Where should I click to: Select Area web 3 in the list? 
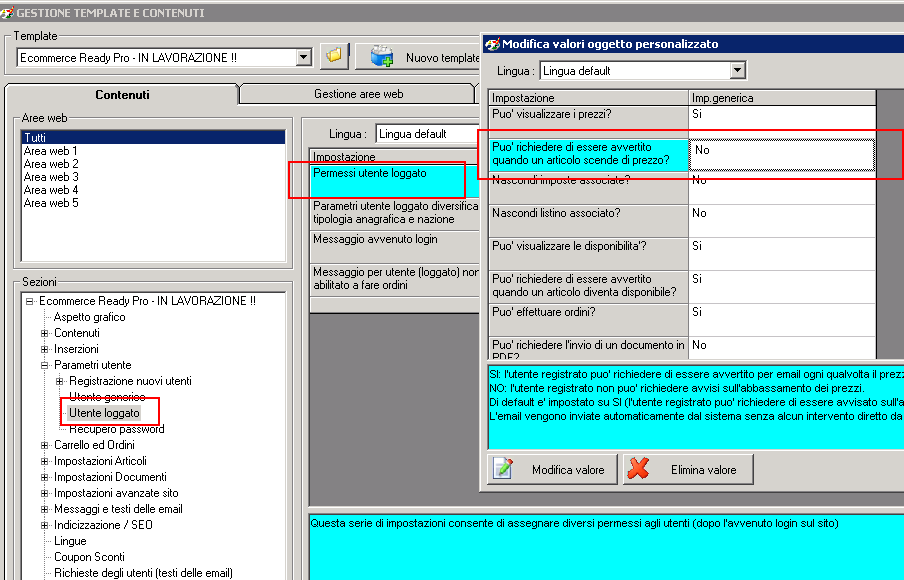pyautogui.click(x=153, y=177)
